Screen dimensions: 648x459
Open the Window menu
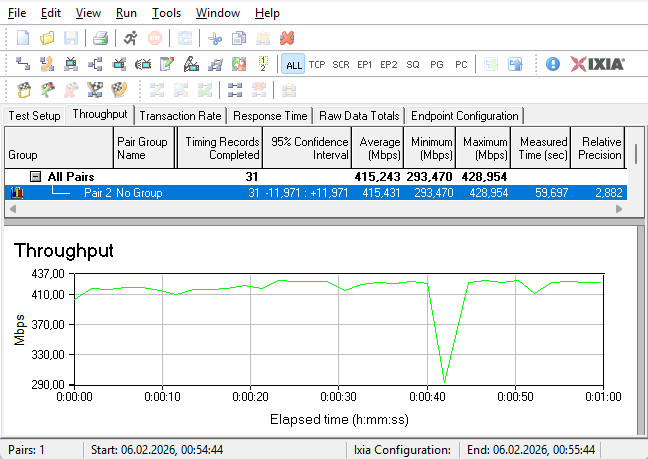pos(217,13)
